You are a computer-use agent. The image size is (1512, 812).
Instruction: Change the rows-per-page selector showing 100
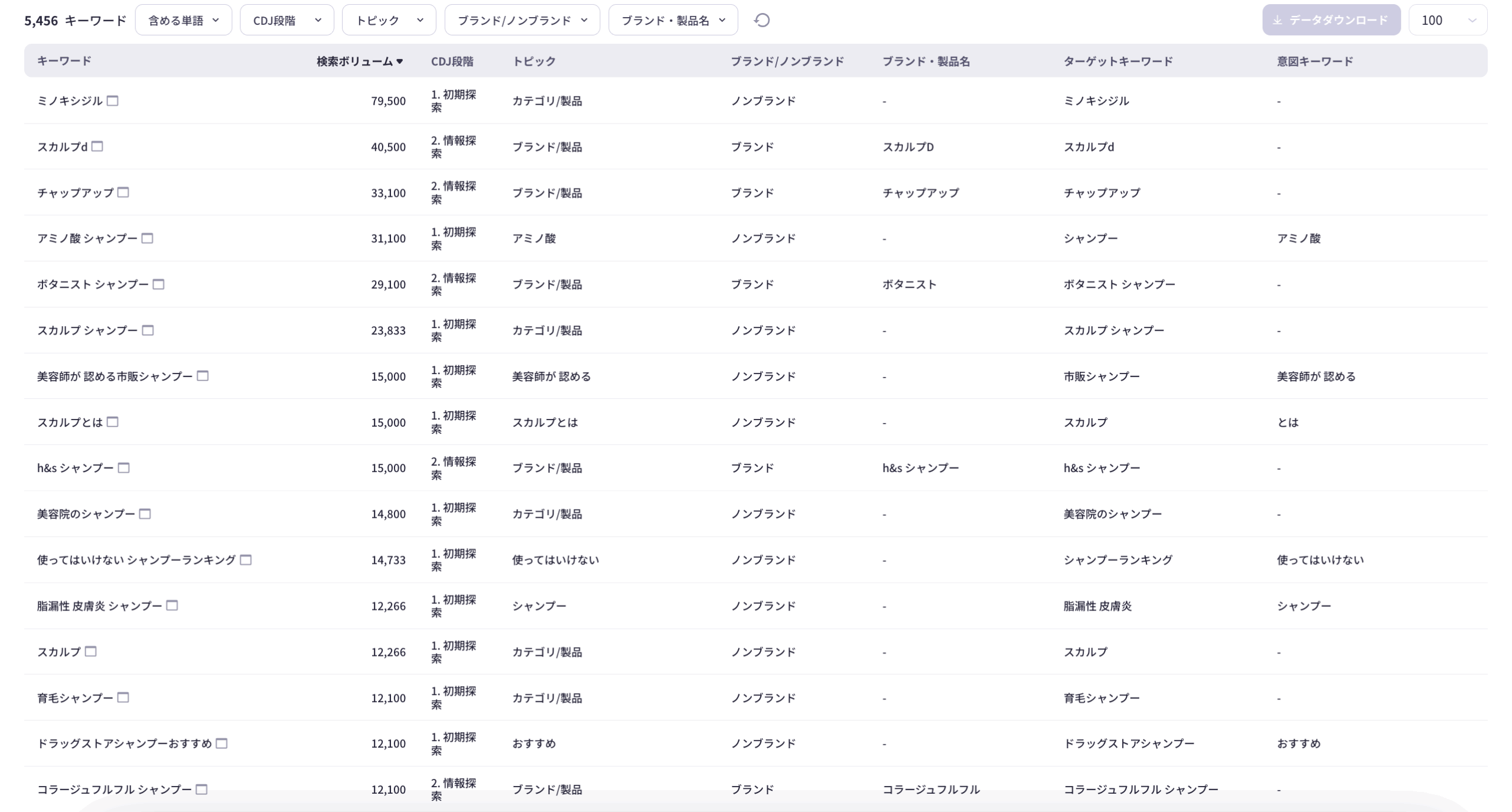tap(1447, 20)
